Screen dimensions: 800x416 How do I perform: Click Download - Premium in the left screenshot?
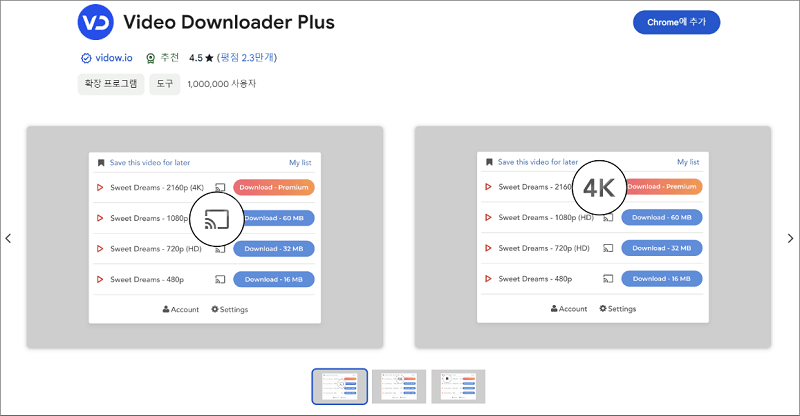pyautogui.click(x=274, y=187)
